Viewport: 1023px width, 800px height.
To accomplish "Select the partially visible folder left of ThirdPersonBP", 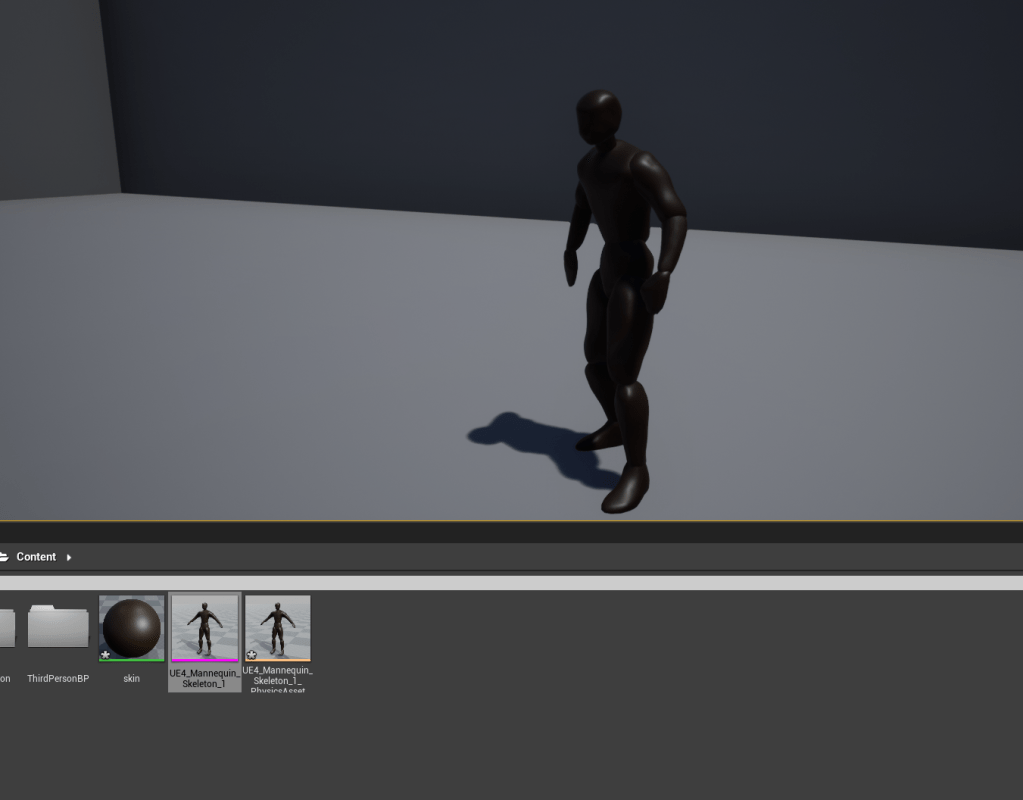I will coord(6,628).
